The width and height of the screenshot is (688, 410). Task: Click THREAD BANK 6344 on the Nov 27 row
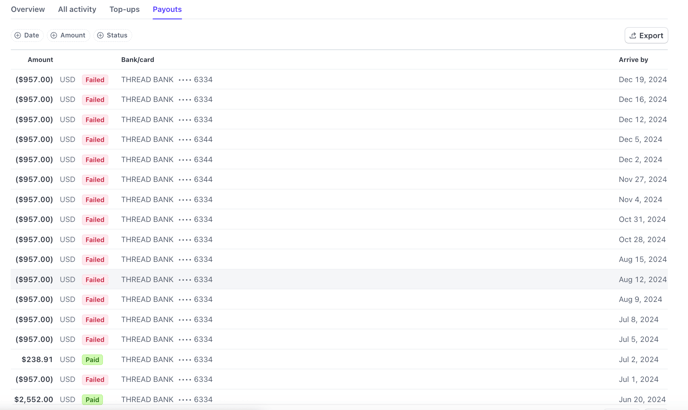(x=167, y=180)
